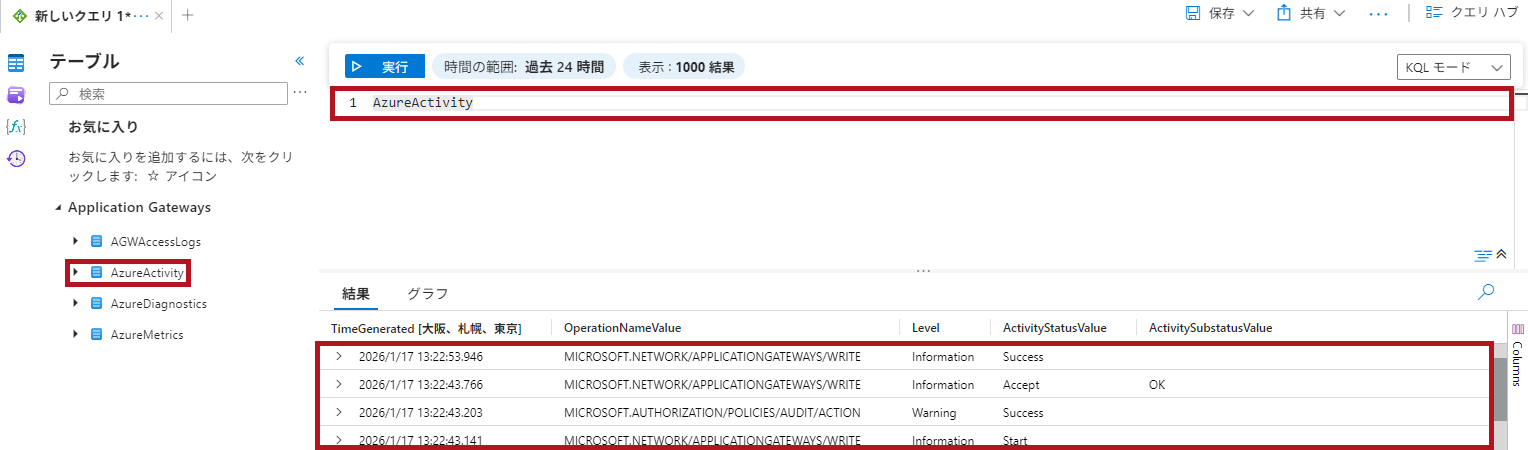Click the 時間の範囲 time range selector
The width and height of the screenshot is (1528, 450).
pos(524,67)
